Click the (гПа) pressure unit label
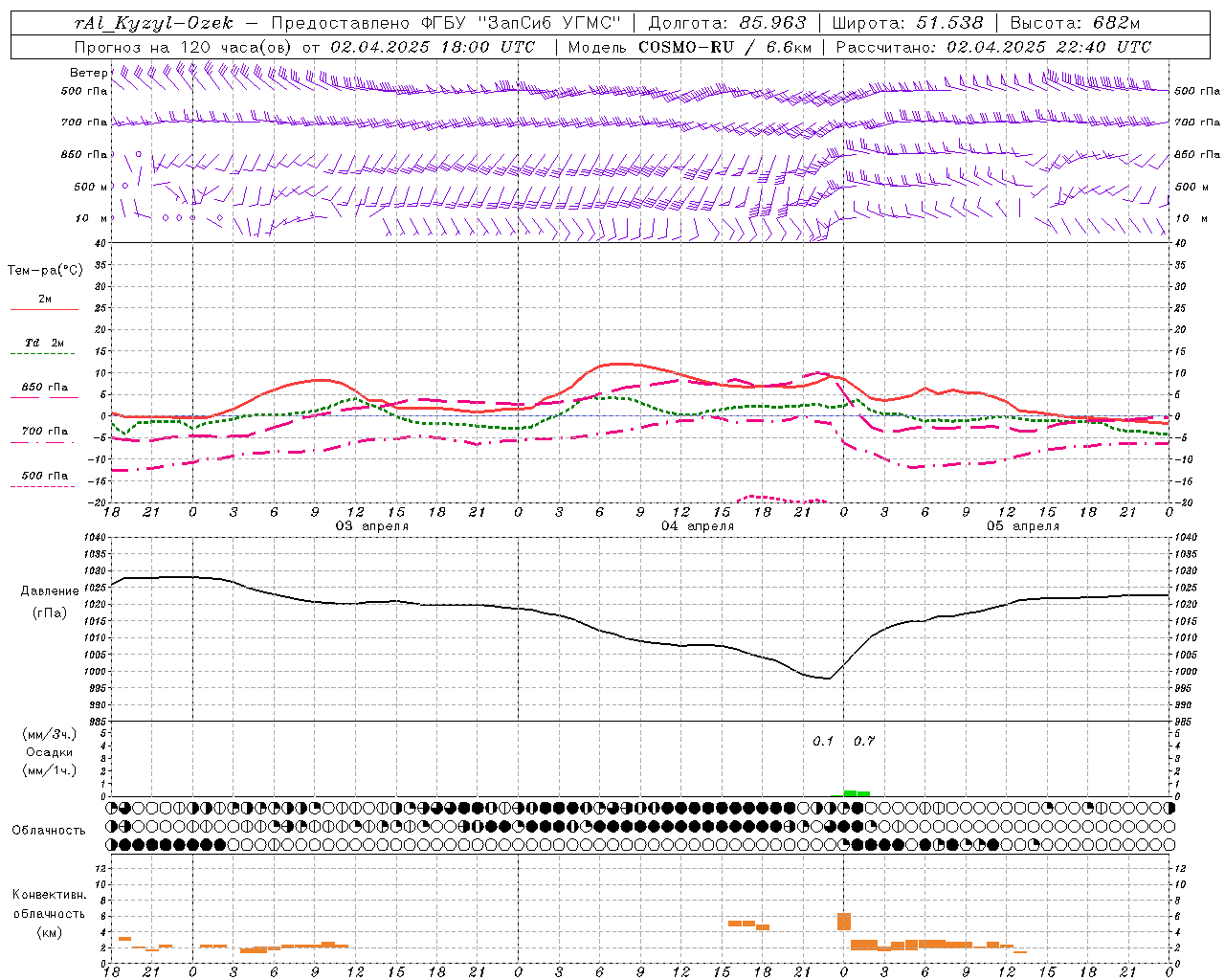 coord(49,613)
